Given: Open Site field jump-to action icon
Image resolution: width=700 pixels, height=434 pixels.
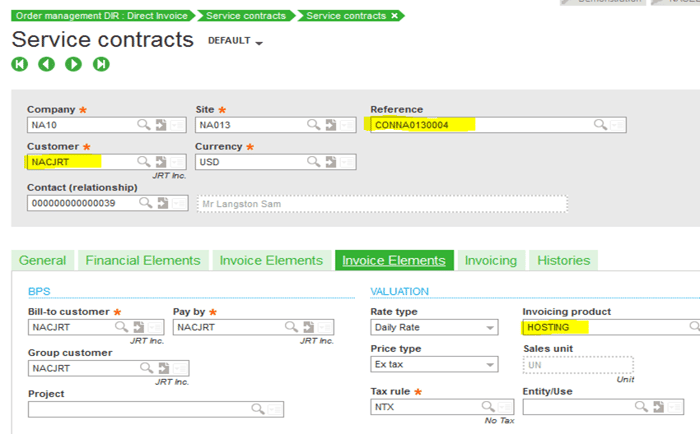Looking at the screenshot, I should (329, 125).
